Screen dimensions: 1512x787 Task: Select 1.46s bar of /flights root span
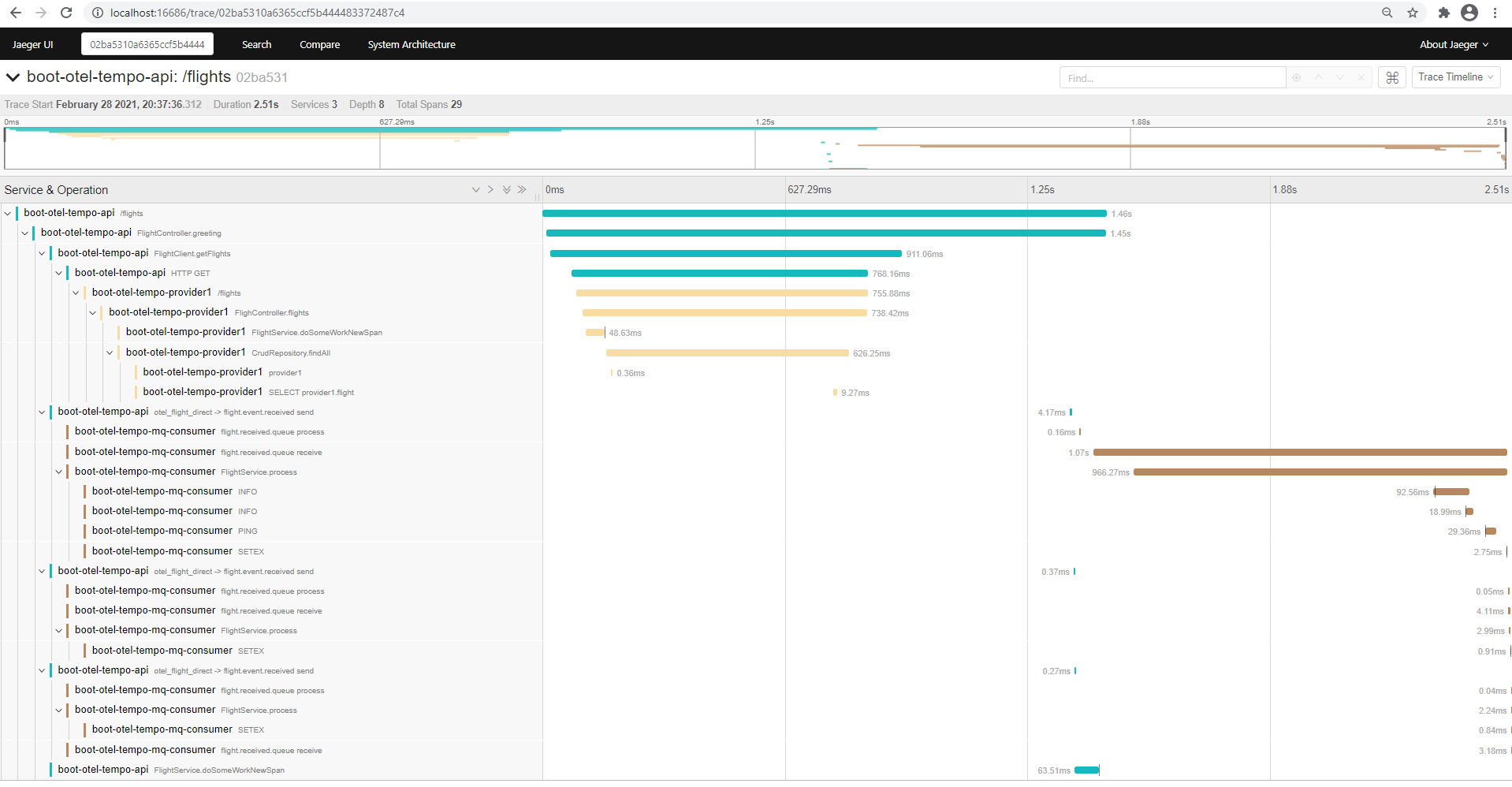click(825, 213)
